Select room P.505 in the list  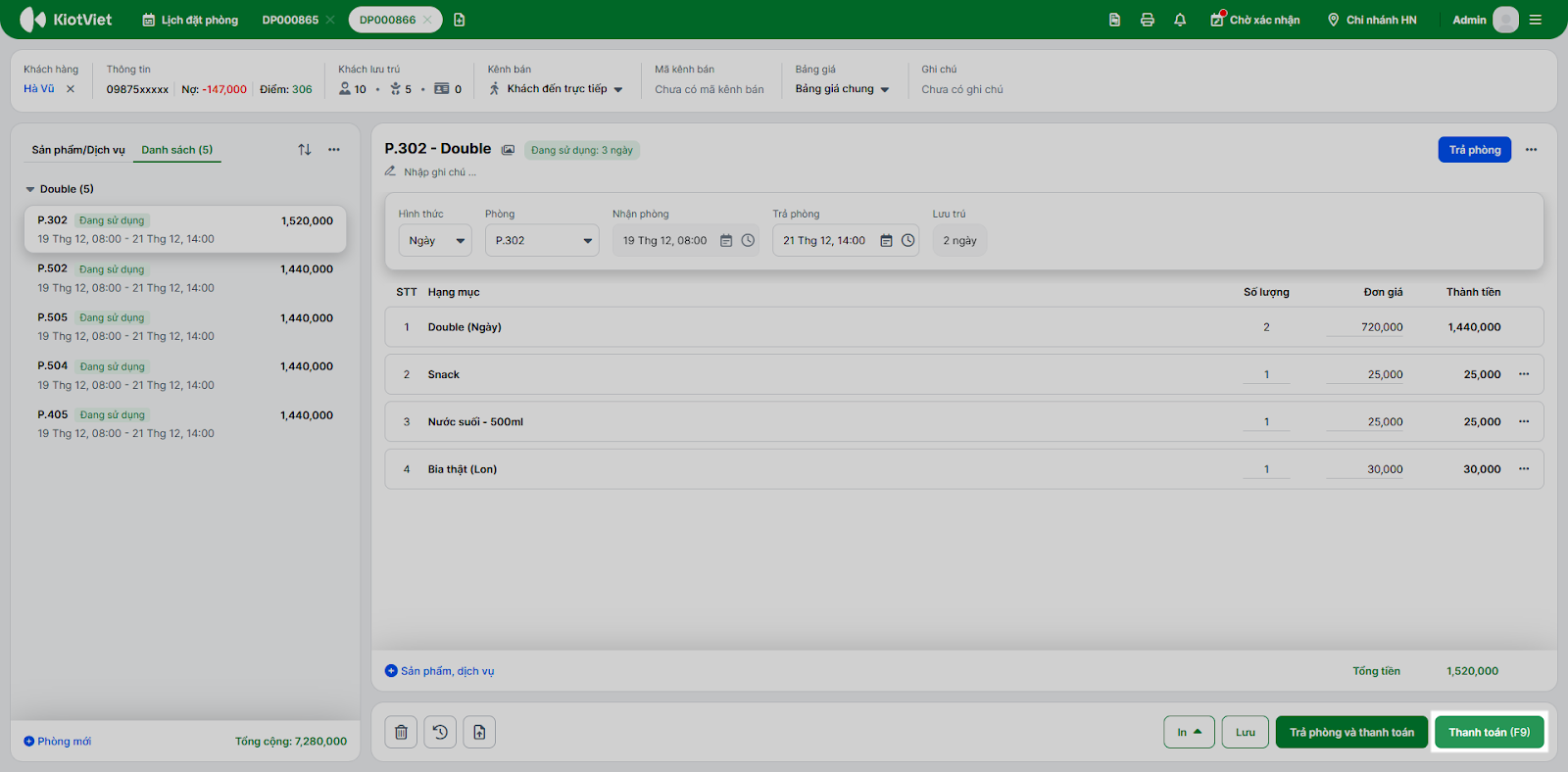[x=185, y=327]
